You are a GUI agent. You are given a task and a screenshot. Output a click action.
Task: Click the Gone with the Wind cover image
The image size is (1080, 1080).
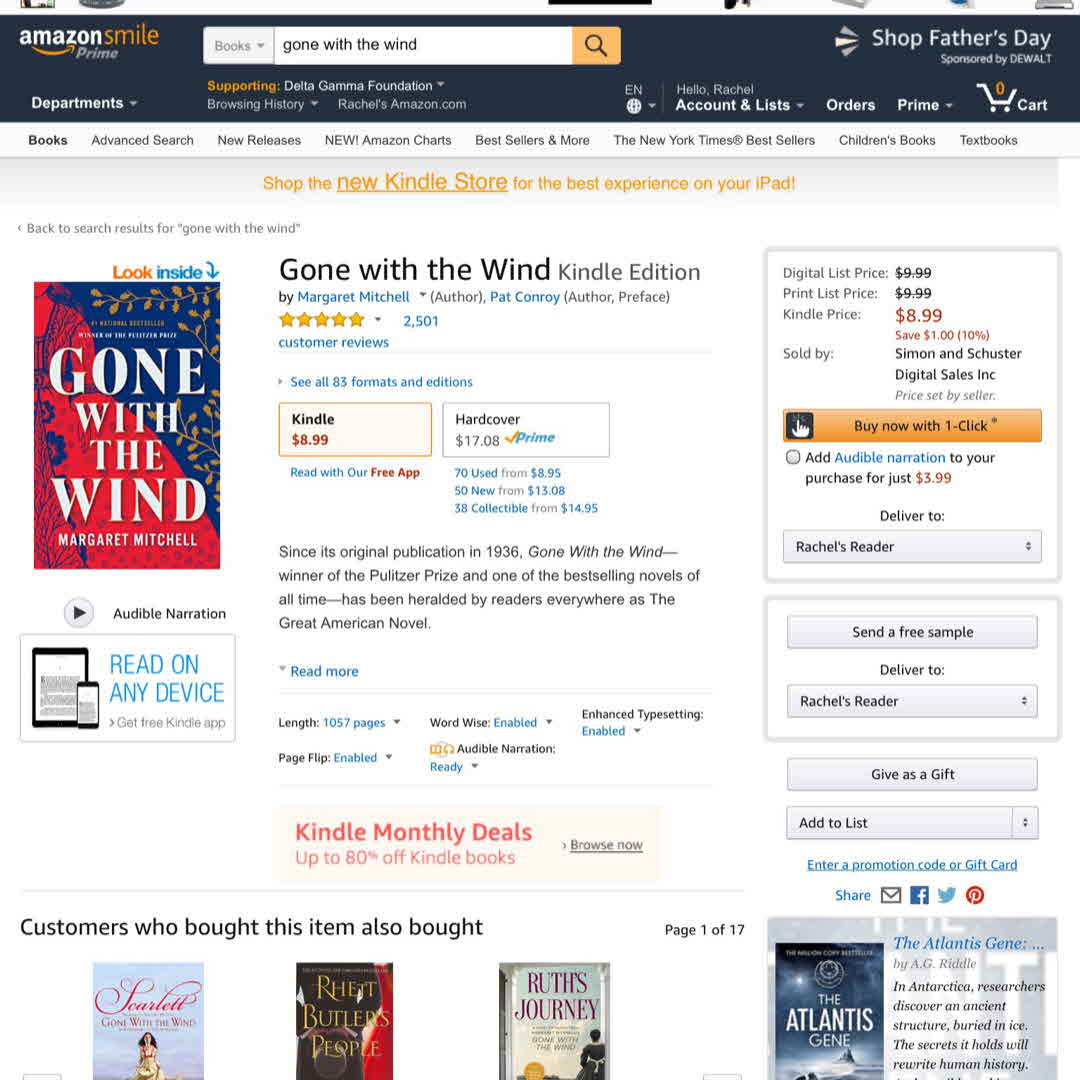(x=127, y=425)
